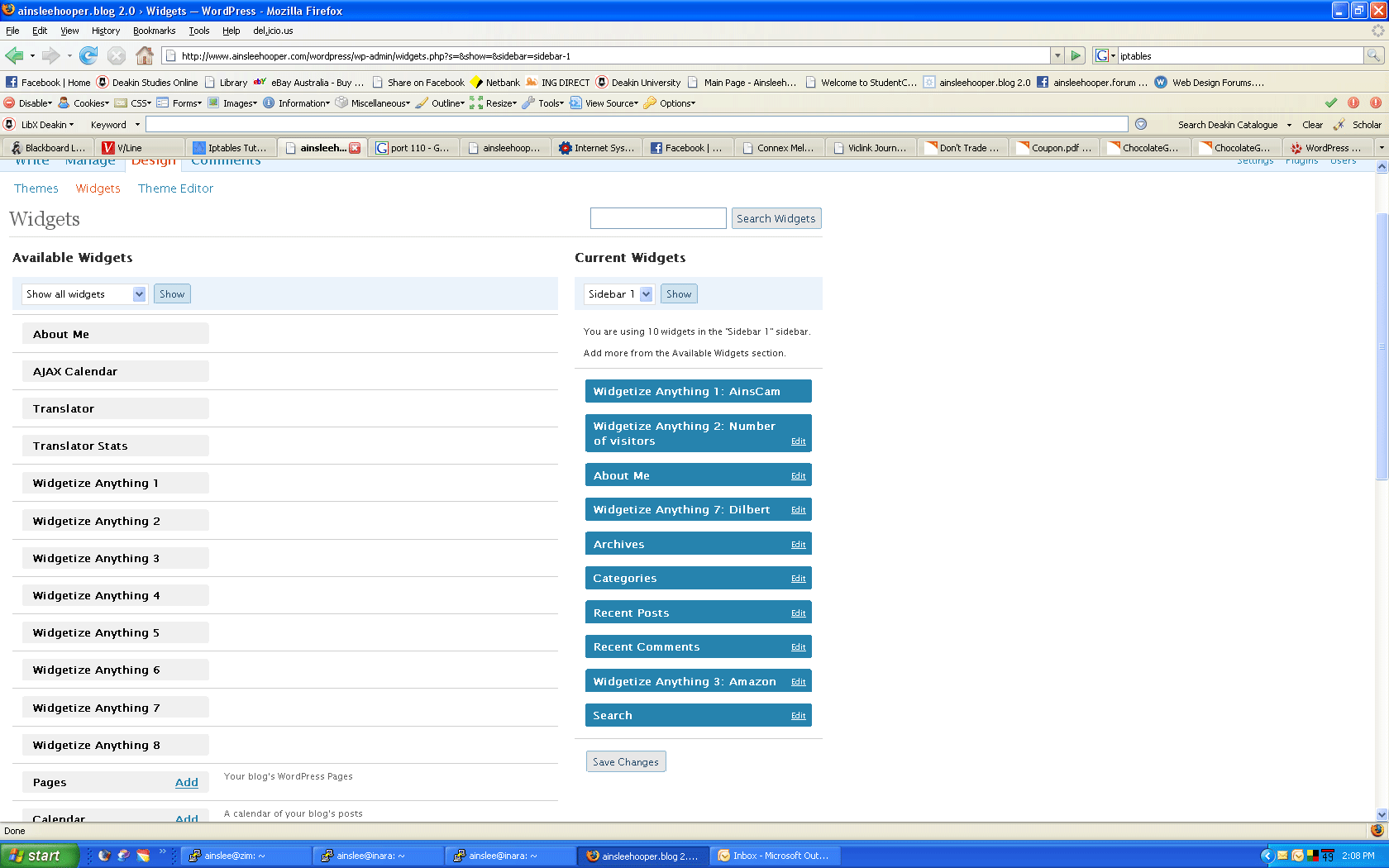1389x868 pixels.
Task: Click the green validation checkmark icon
Action: point(1331,103)
